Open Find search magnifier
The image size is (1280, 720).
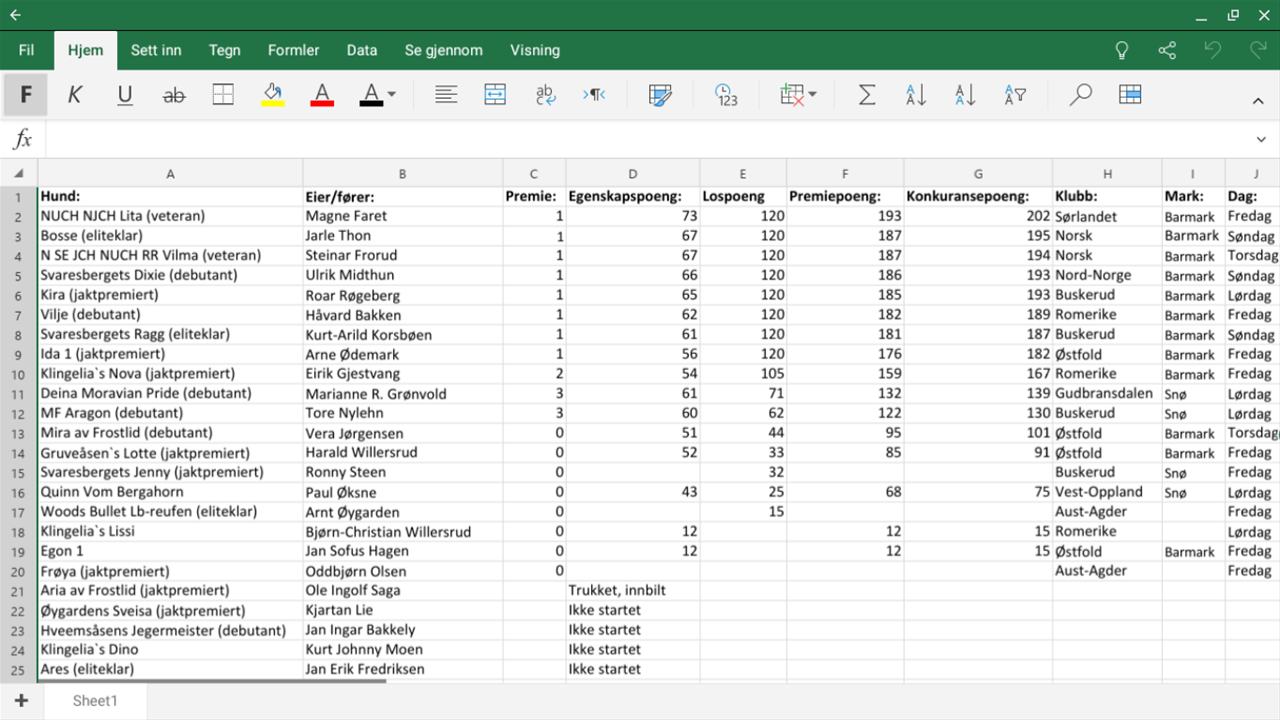[1080, 95]
